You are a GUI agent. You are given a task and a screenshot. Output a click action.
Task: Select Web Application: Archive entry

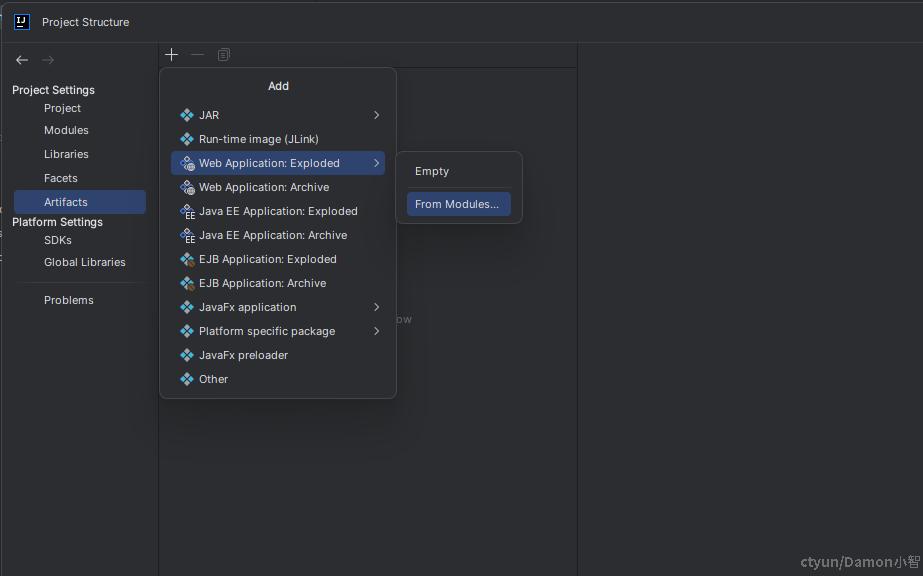click(278, 187)
